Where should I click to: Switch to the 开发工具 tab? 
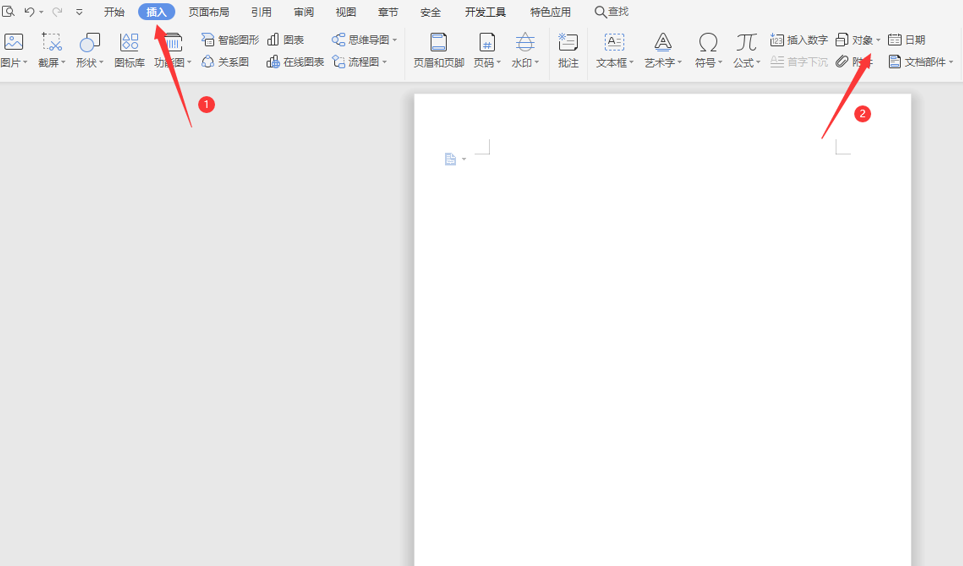[485, 12]
